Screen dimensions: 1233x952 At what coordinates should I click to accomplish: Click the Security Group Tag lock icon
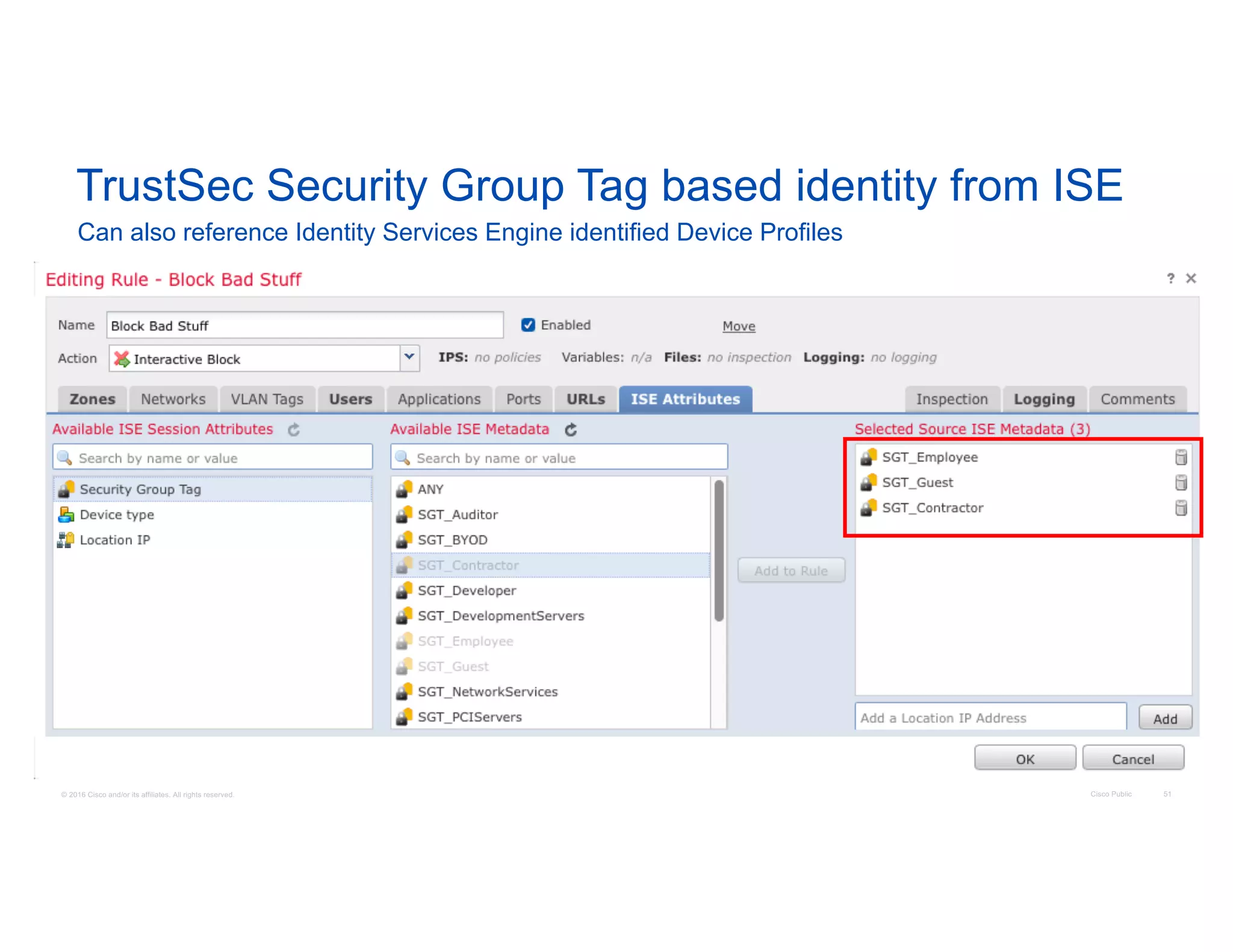pyautogui.click(x=66, y=489)
